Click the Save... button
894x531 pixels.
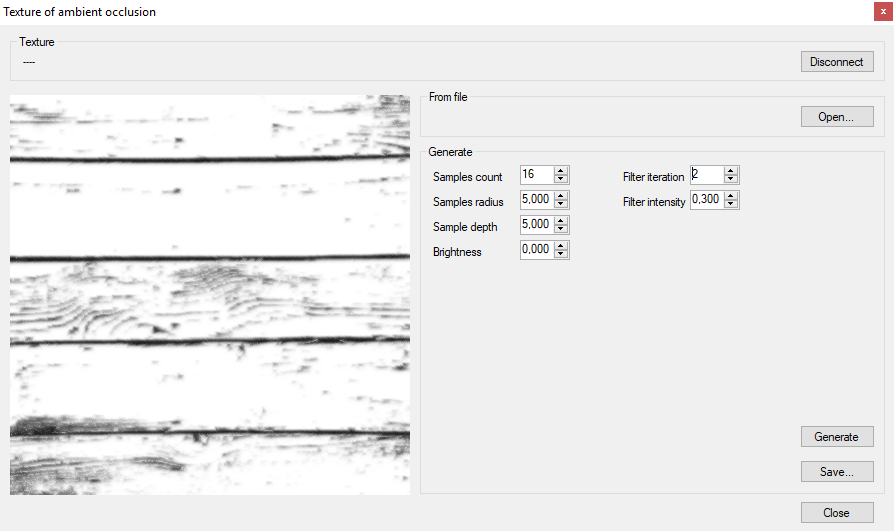(836, 472)
